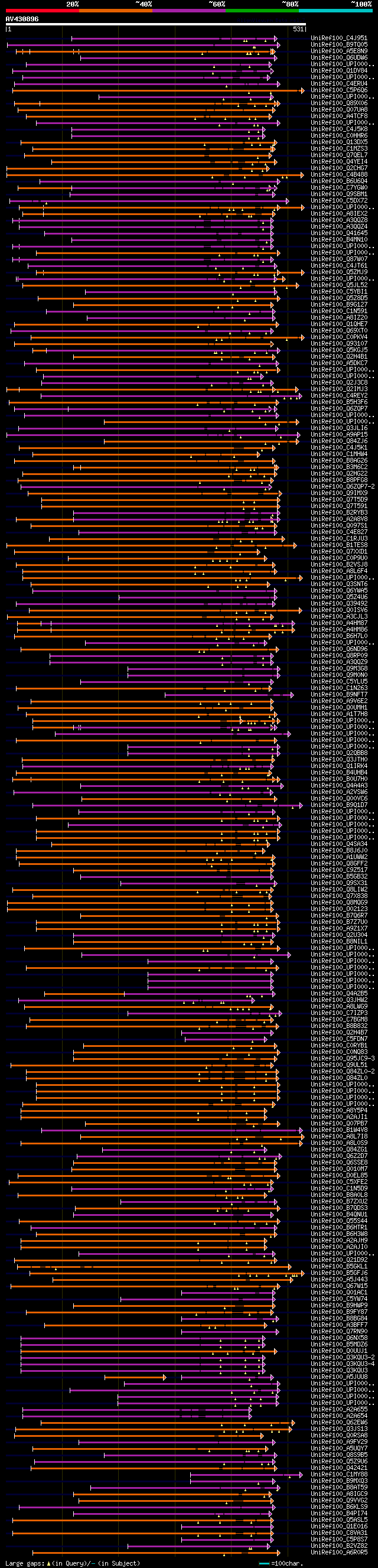The height and width of the screenshot is (1568, 378).
Task: Click the UniRef100_C5P8S7 entry
Action: [x=339, y=1540]
